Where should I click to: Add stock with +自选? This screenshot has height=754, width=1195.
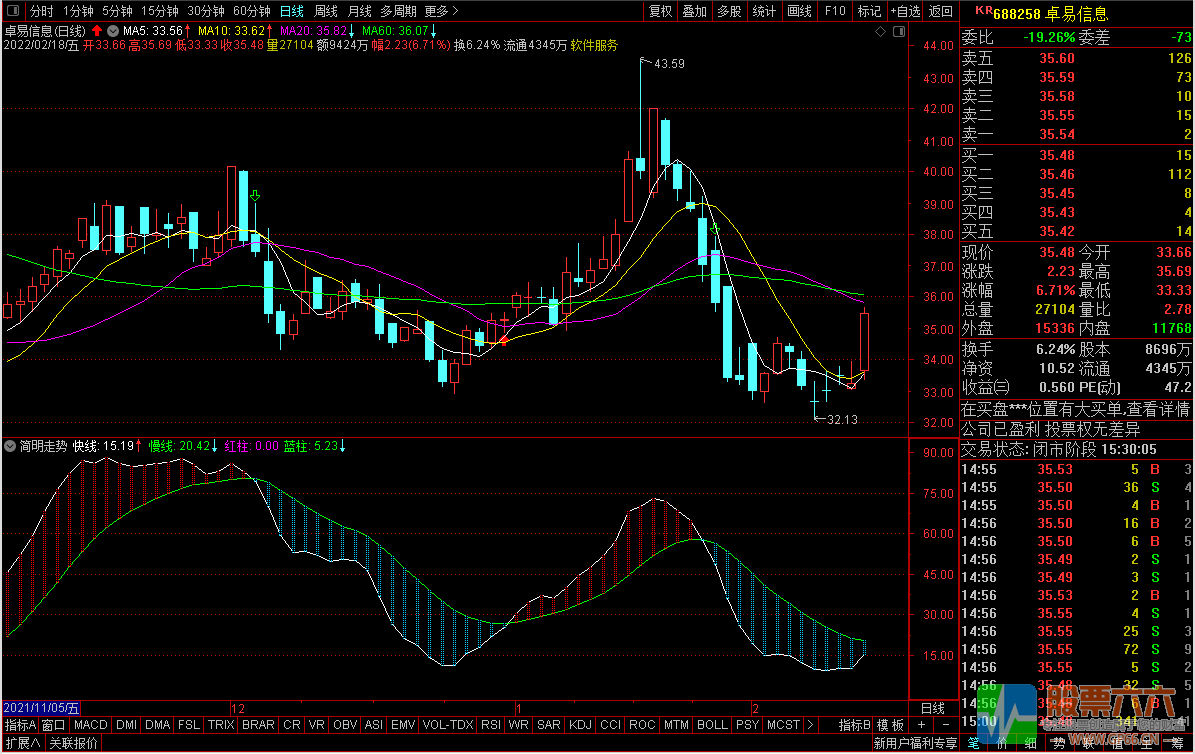pyautogui.click(x=905, y=11)
